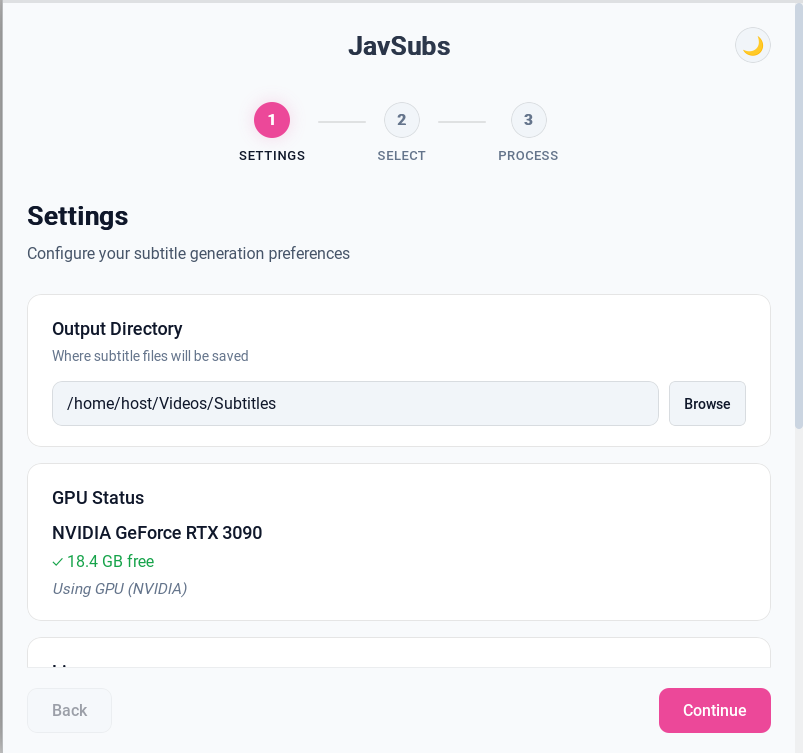Screen dimensions: 803x753
Task: Open the Browse dialog for output directory
Action: tap(706, 403)
